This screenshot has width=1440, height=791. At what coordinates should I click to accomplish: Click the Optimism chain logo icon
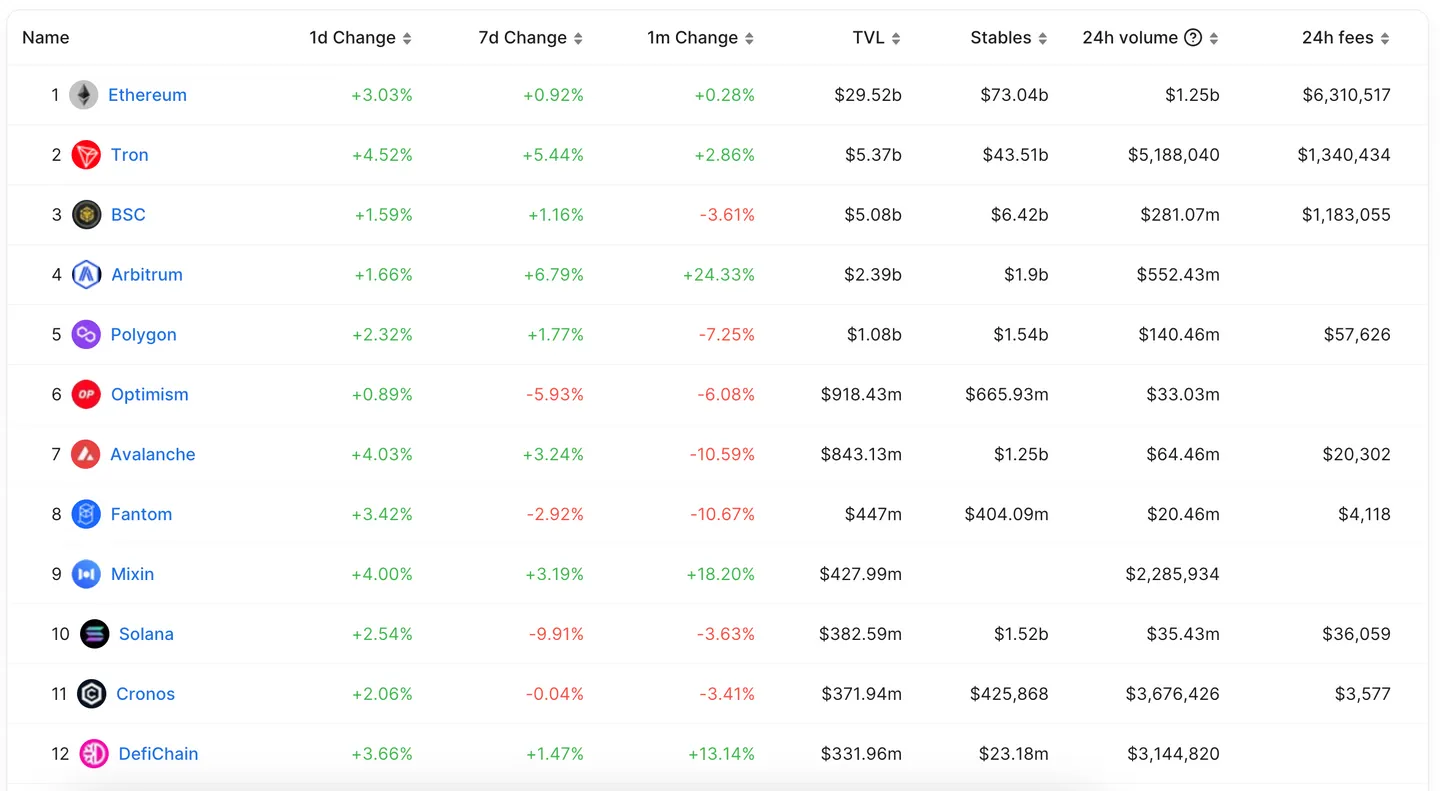pos(87,395)
